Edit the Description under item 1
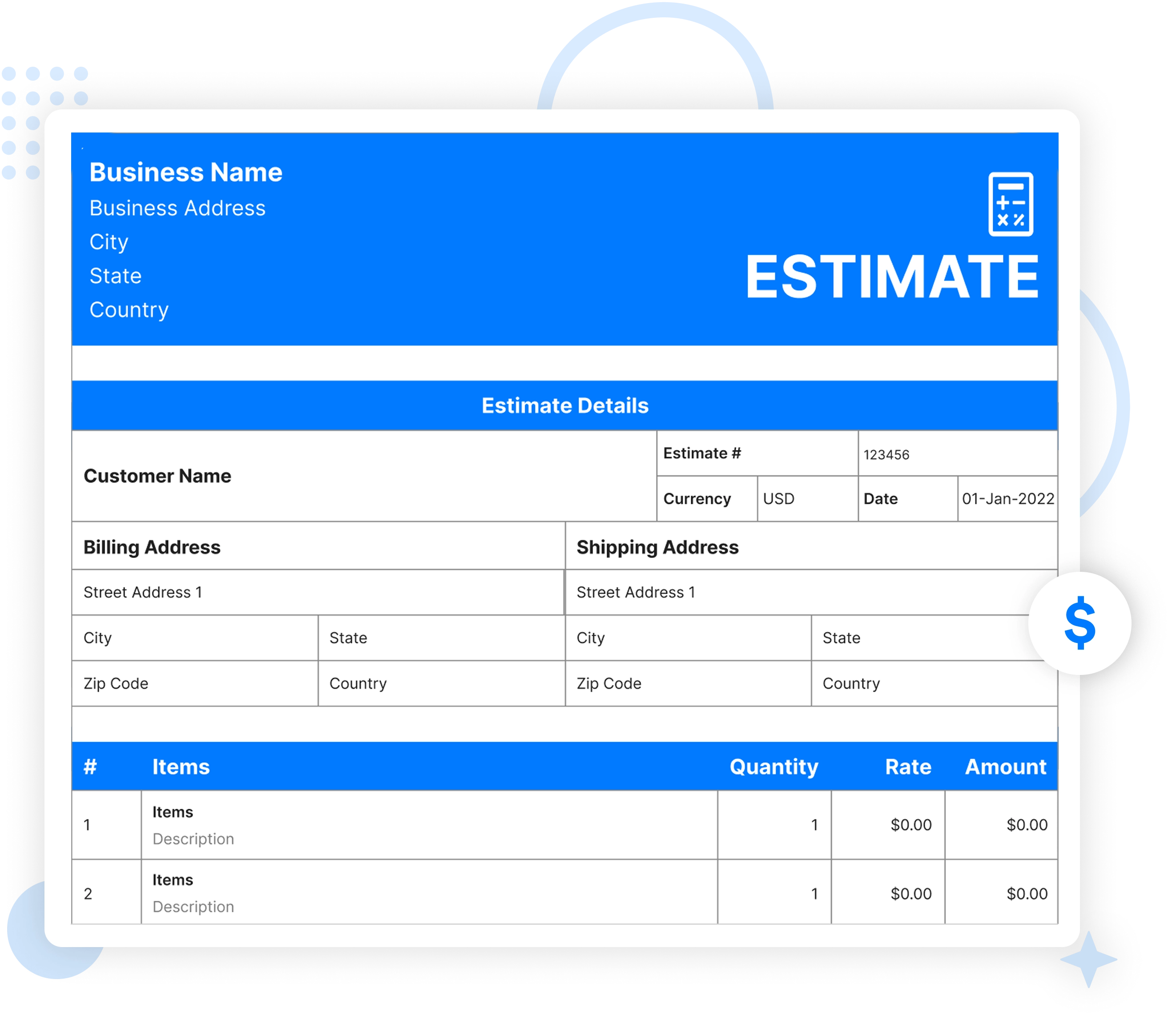 pyautogui.click(x=193, y=839)
